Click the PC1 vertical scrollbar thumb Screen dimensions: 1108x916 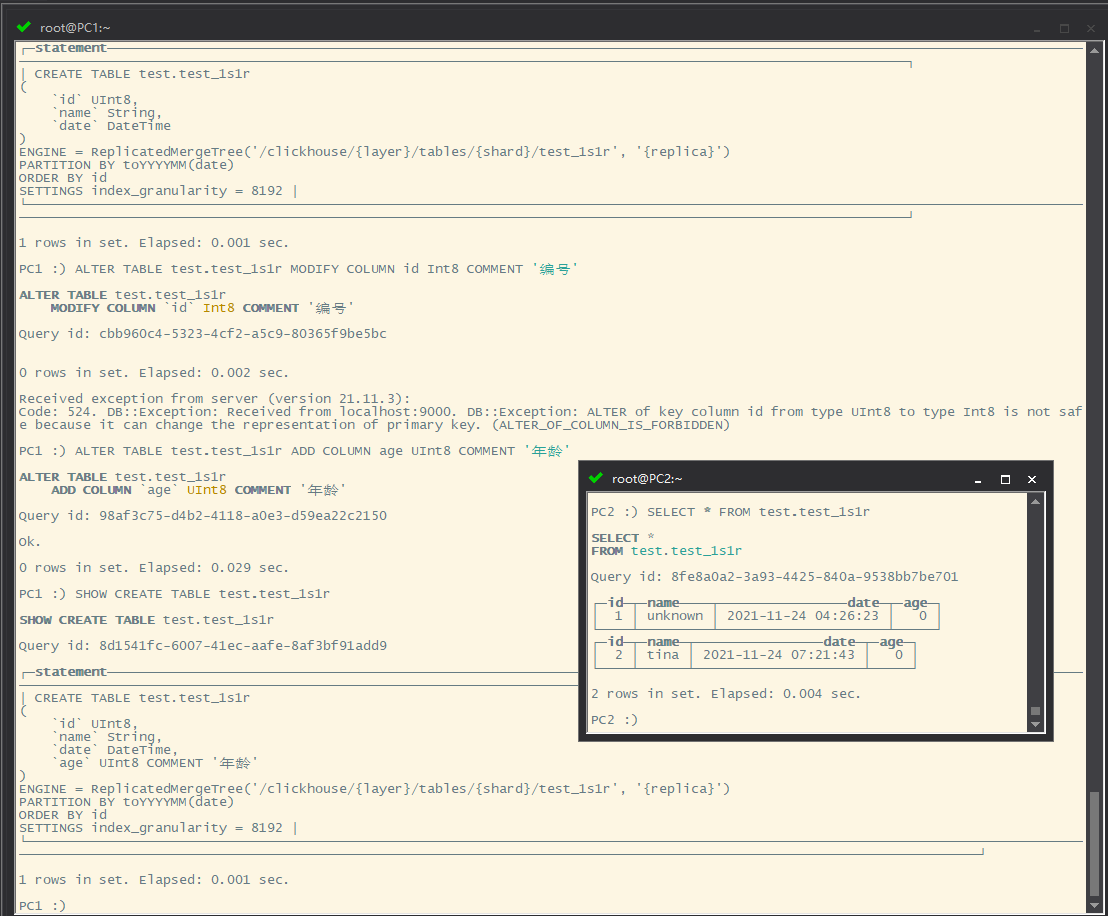[x=1094, y=844]
